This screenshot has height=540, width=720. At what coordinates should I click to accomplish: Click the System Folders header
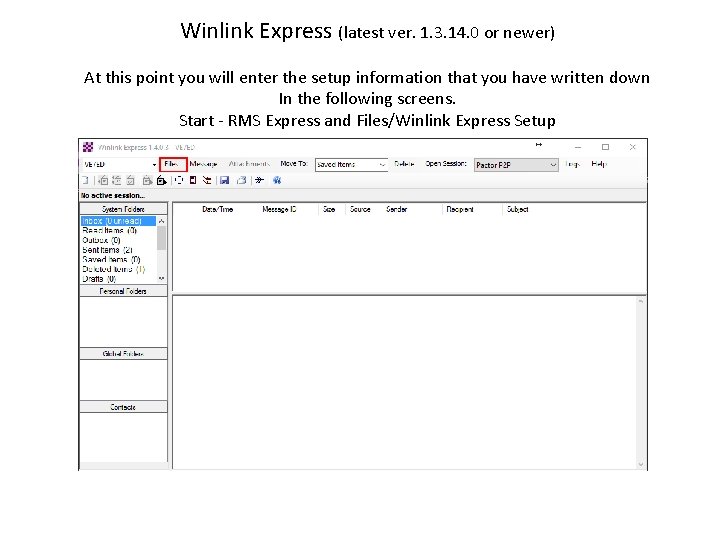point(123,209)
